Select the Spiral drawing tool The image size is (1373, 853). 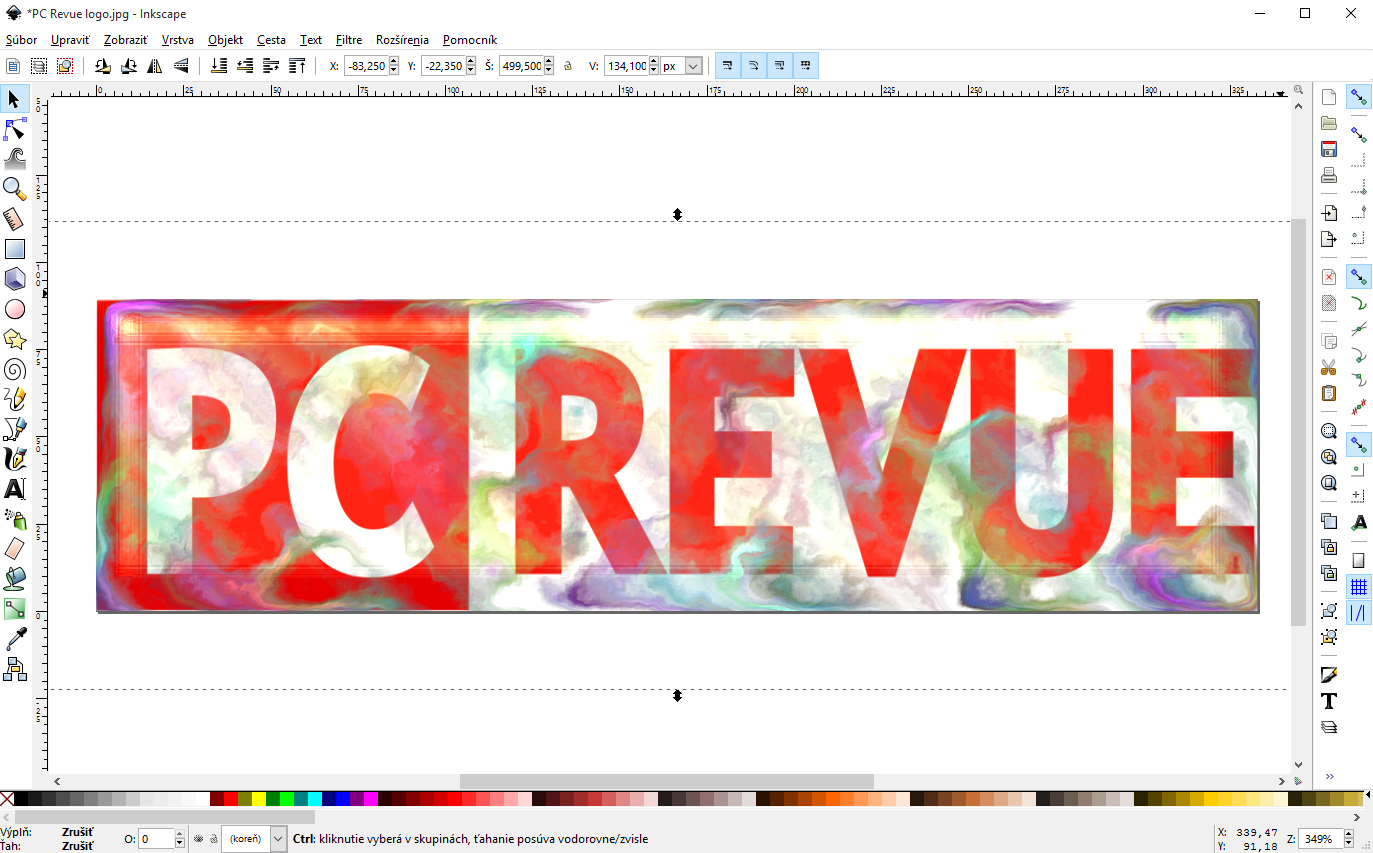coord(14,369)
